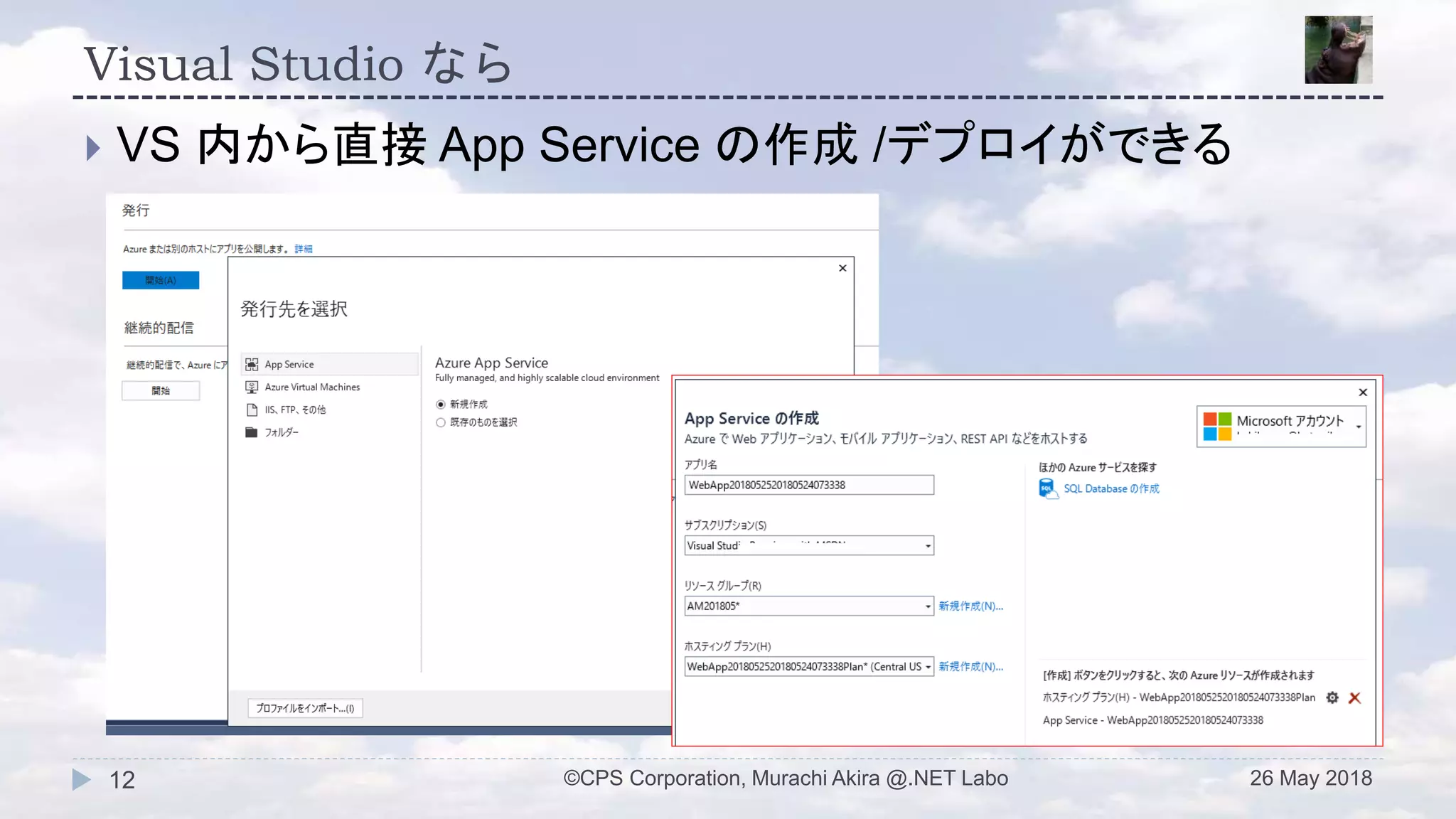
Task: Remove hosting plan with red X icon
Action: (x=1355, y=698)
